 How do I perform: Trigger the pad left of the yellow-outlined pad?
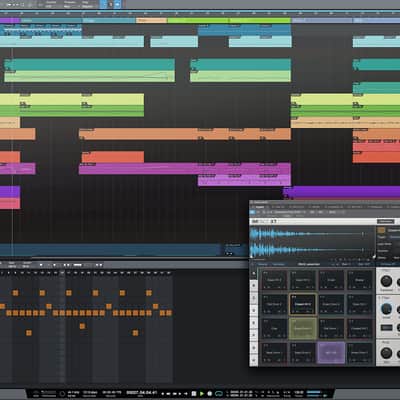(x=274, y=304)
